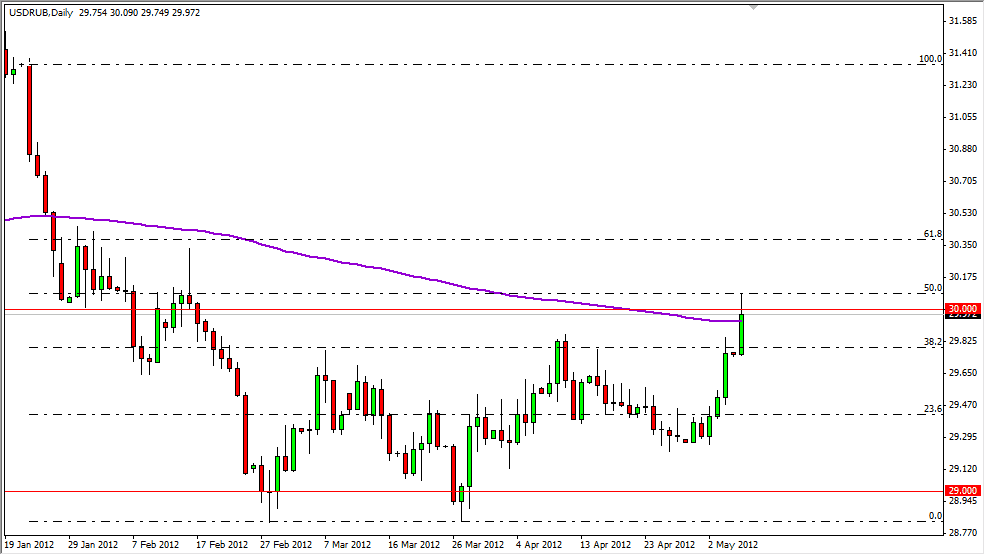Click the 0.0 Fibonacci level label

(x=935, y=516)
